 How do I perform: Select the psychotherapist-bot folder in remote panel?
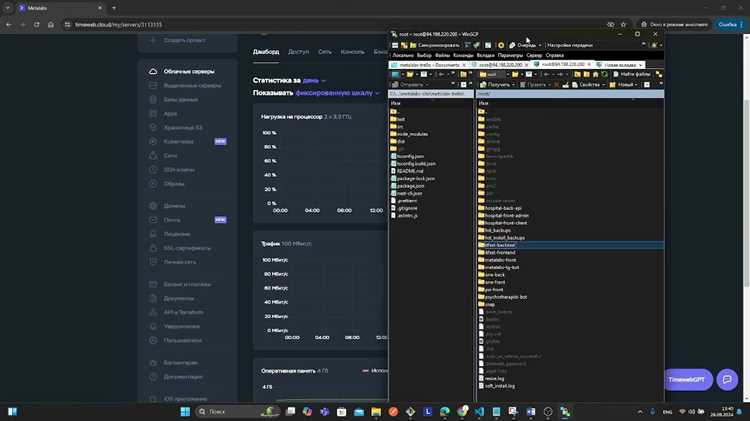502,297
